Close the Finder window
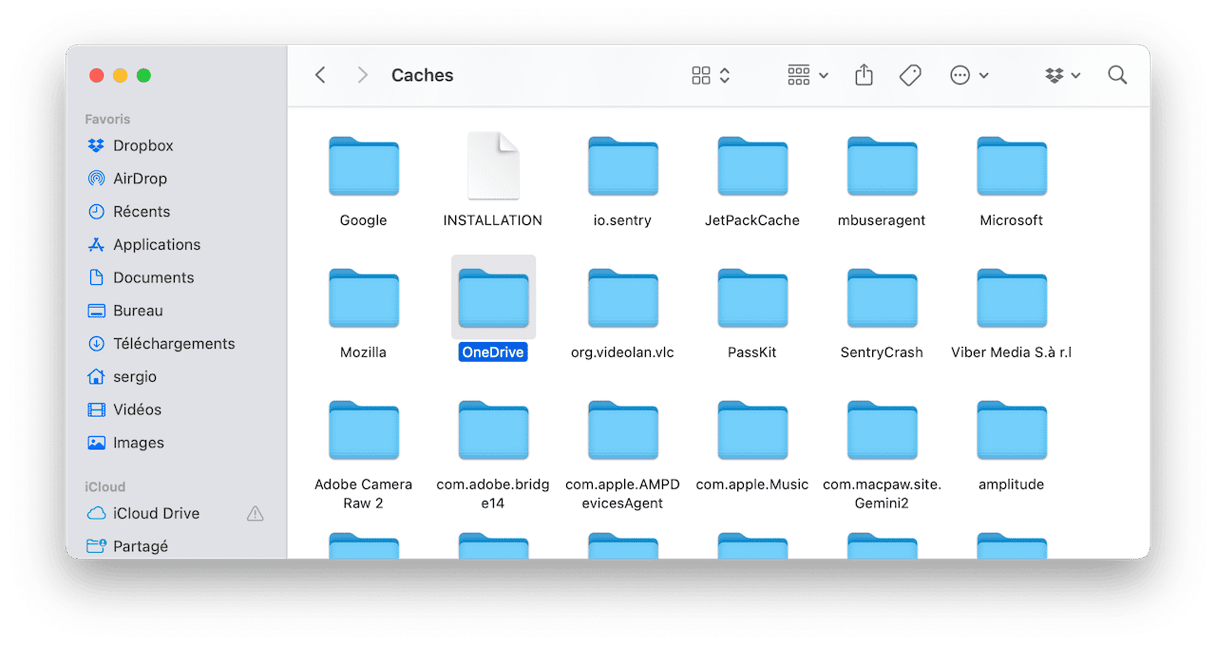The height and width of the screenshot is (646, 1216). (97, 75)
